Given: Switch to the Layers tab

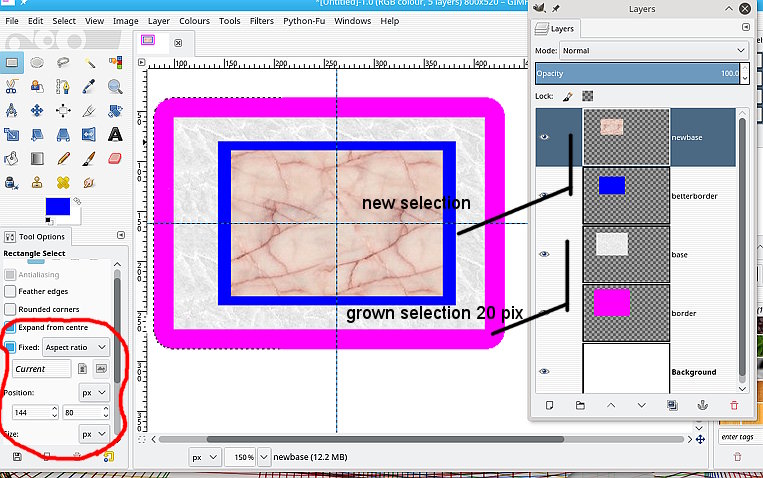Looking at the screenshot, I should (555, 29).
